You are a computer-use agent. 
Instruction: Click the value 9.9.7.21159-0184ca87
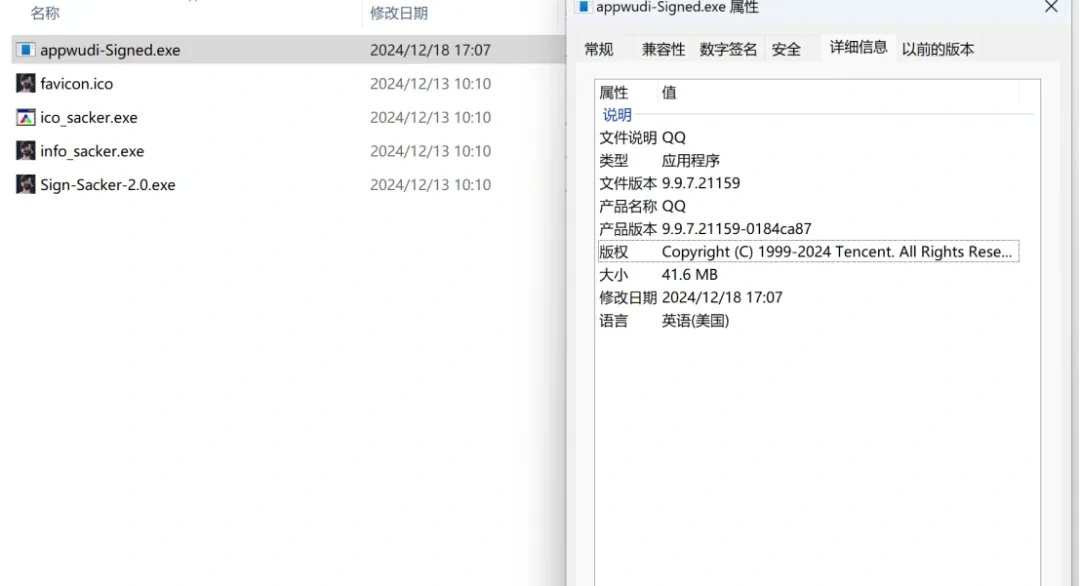click(737, 229)
